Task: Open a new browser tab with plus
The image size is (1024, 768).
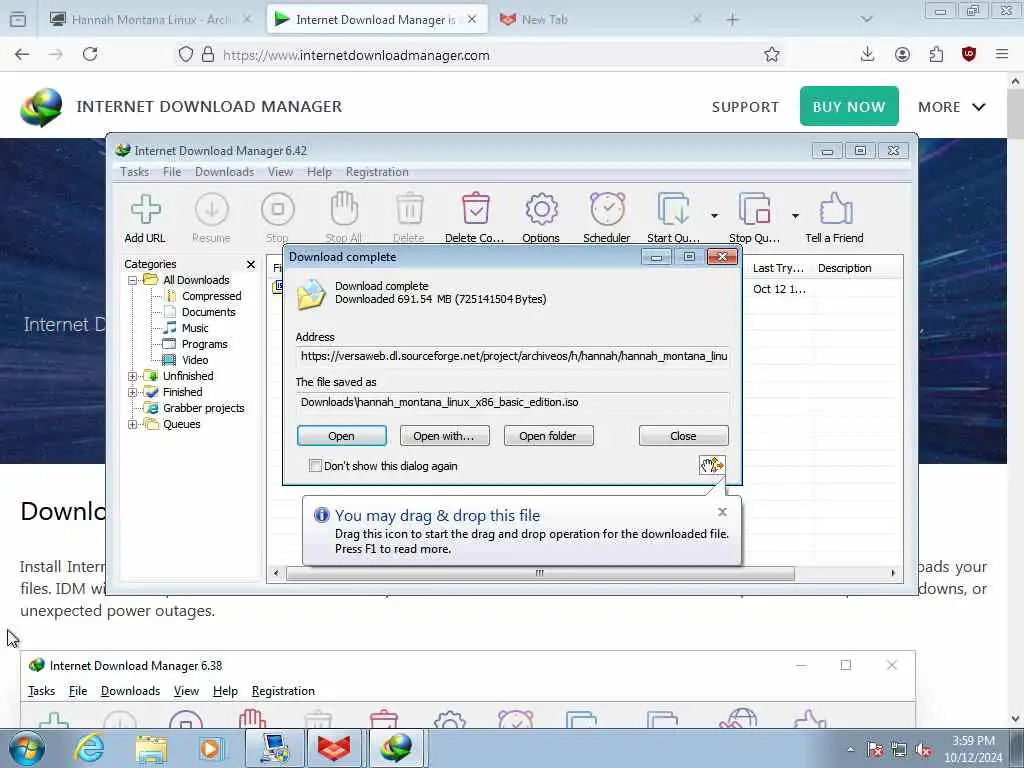Action: (732, 20)
